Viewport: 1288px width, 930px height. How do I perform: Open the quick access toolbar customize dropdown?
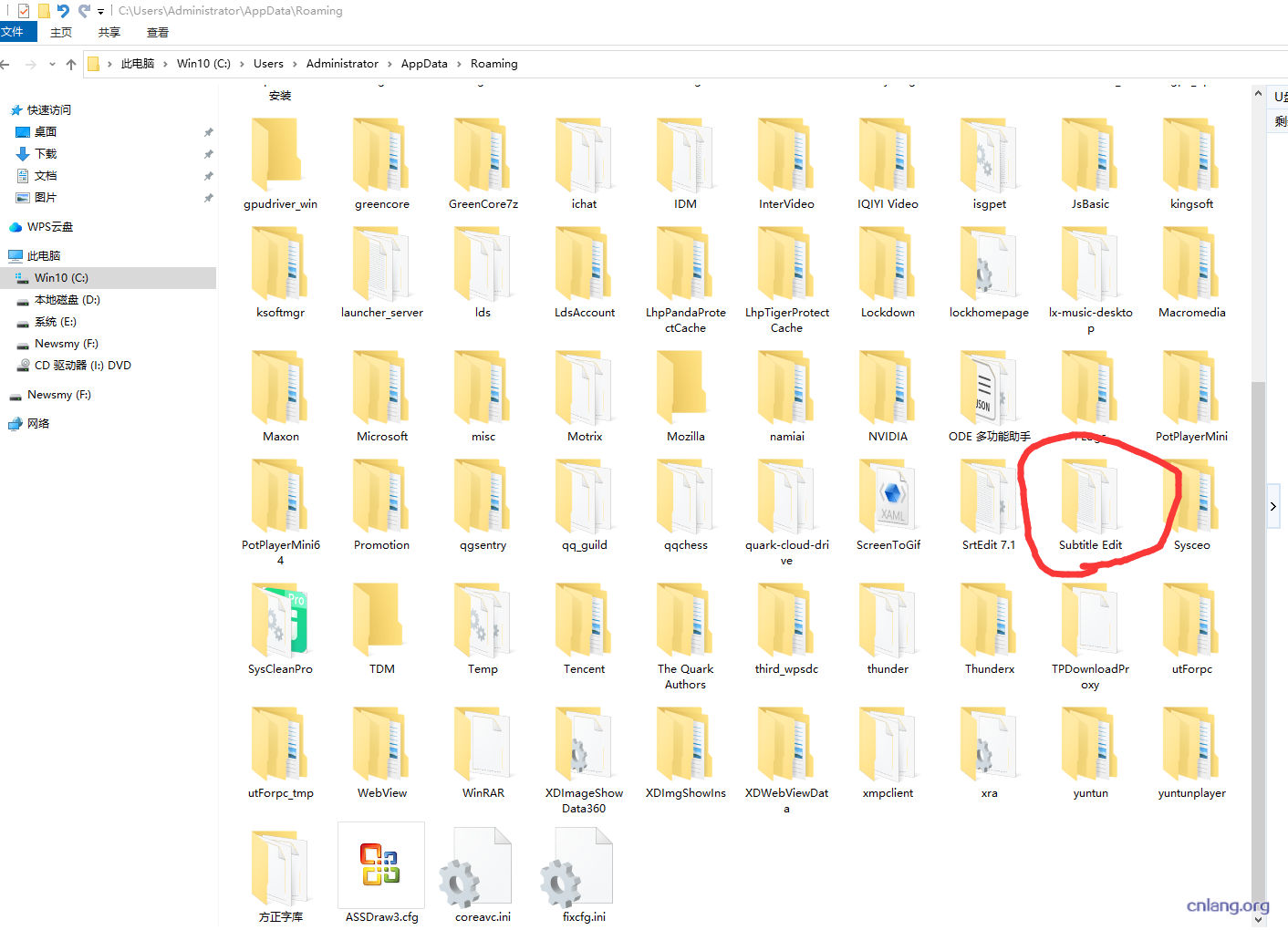click(x=100, y=12)
